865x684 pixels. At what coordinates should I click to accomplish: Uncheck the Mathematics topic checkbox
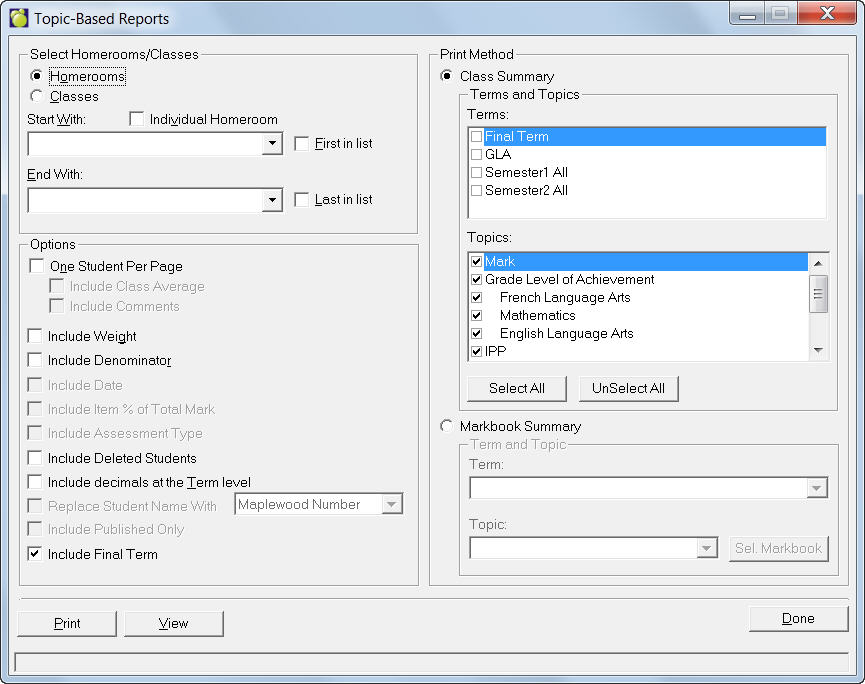tap(477, 316)
